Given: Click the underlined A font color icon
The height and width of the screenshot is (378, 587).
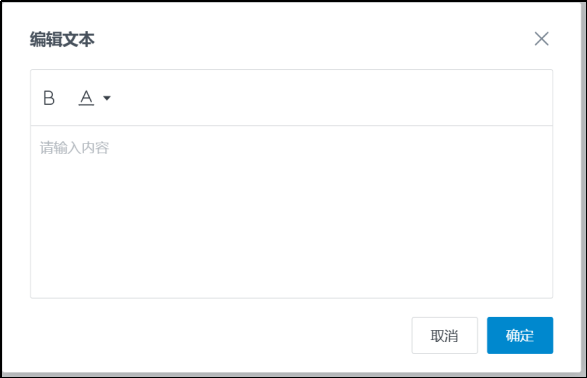Looking at the screenshot, I should 86,98.
